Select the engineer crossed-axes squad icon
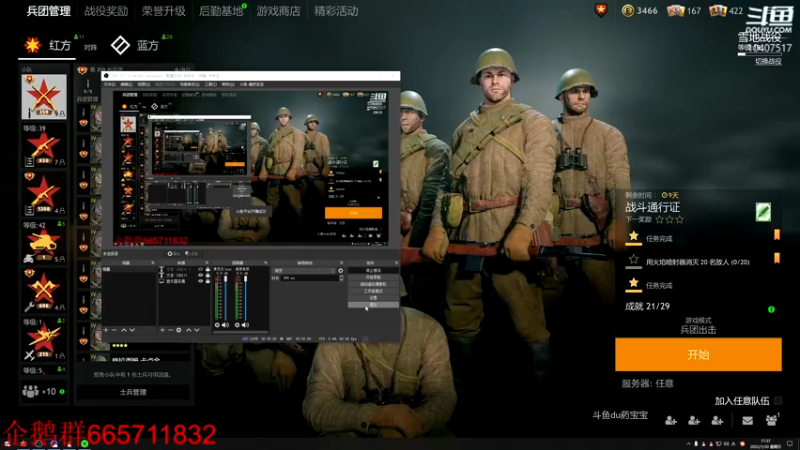This screenshot has height=450, width=800. (x=44, y=292)
